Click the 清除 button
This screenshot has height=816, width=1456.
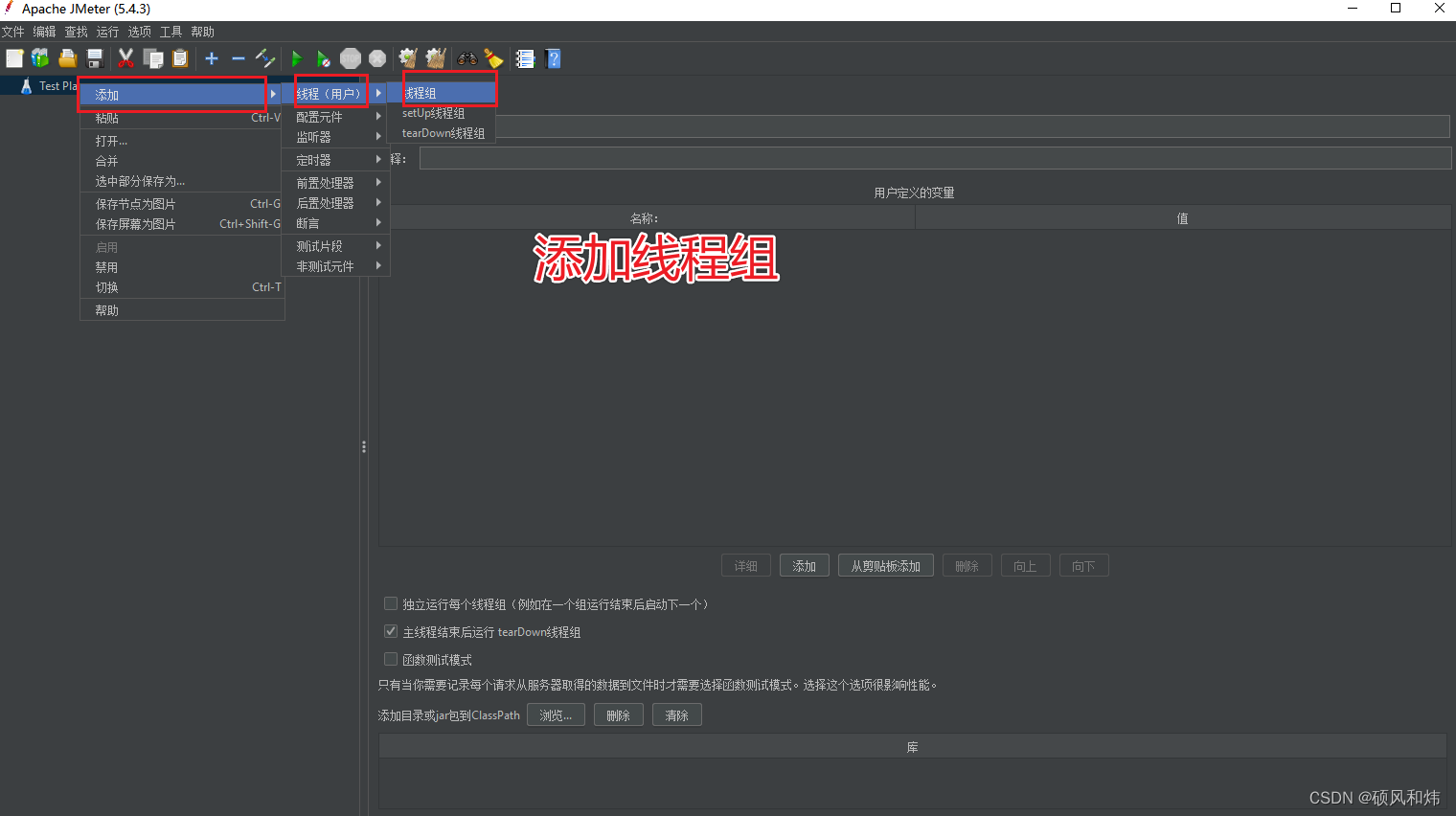(x=677, y=715)
